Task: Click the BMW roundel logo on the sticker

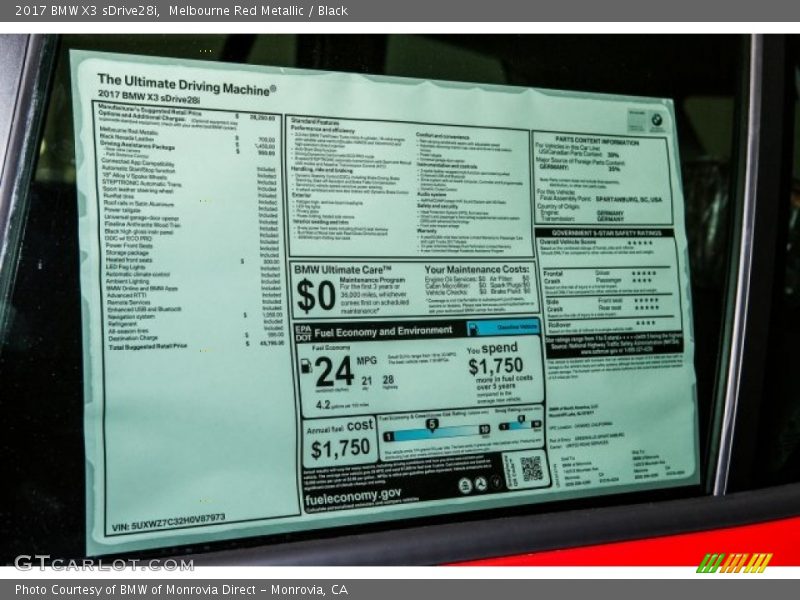Action: [657, 121]
